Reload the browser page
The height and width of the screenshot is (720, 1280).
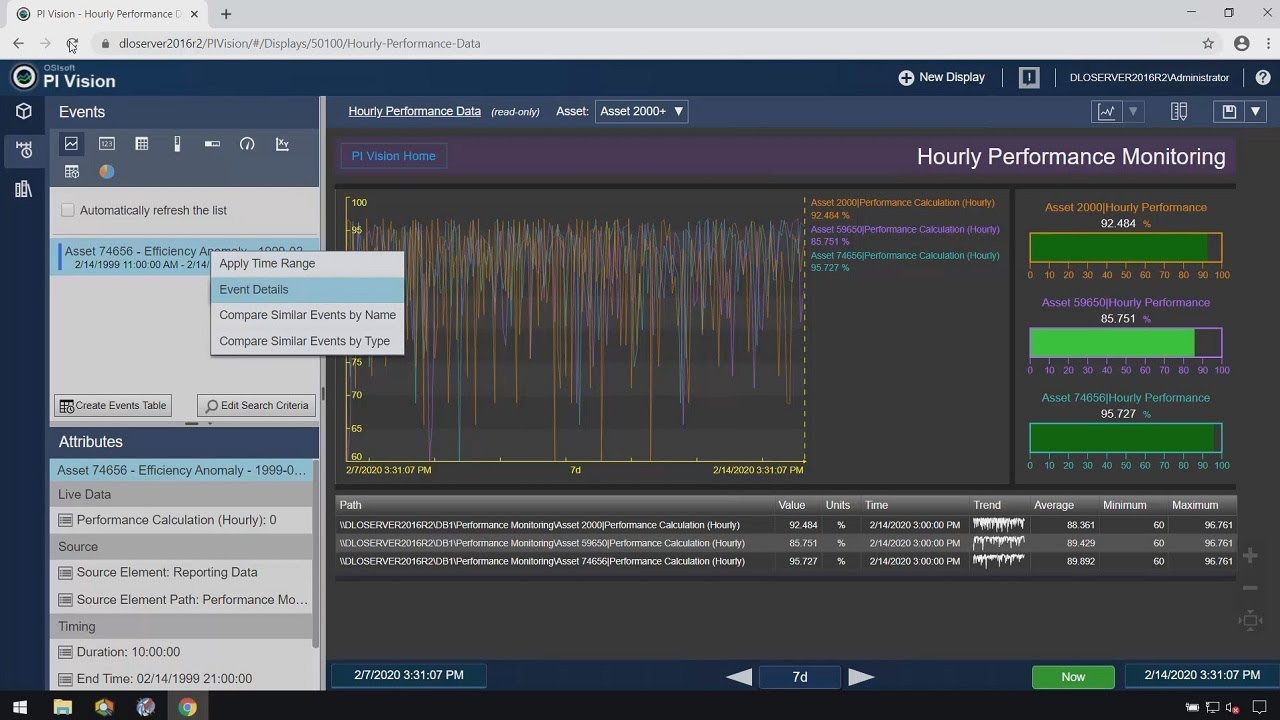tap(72, 44)
